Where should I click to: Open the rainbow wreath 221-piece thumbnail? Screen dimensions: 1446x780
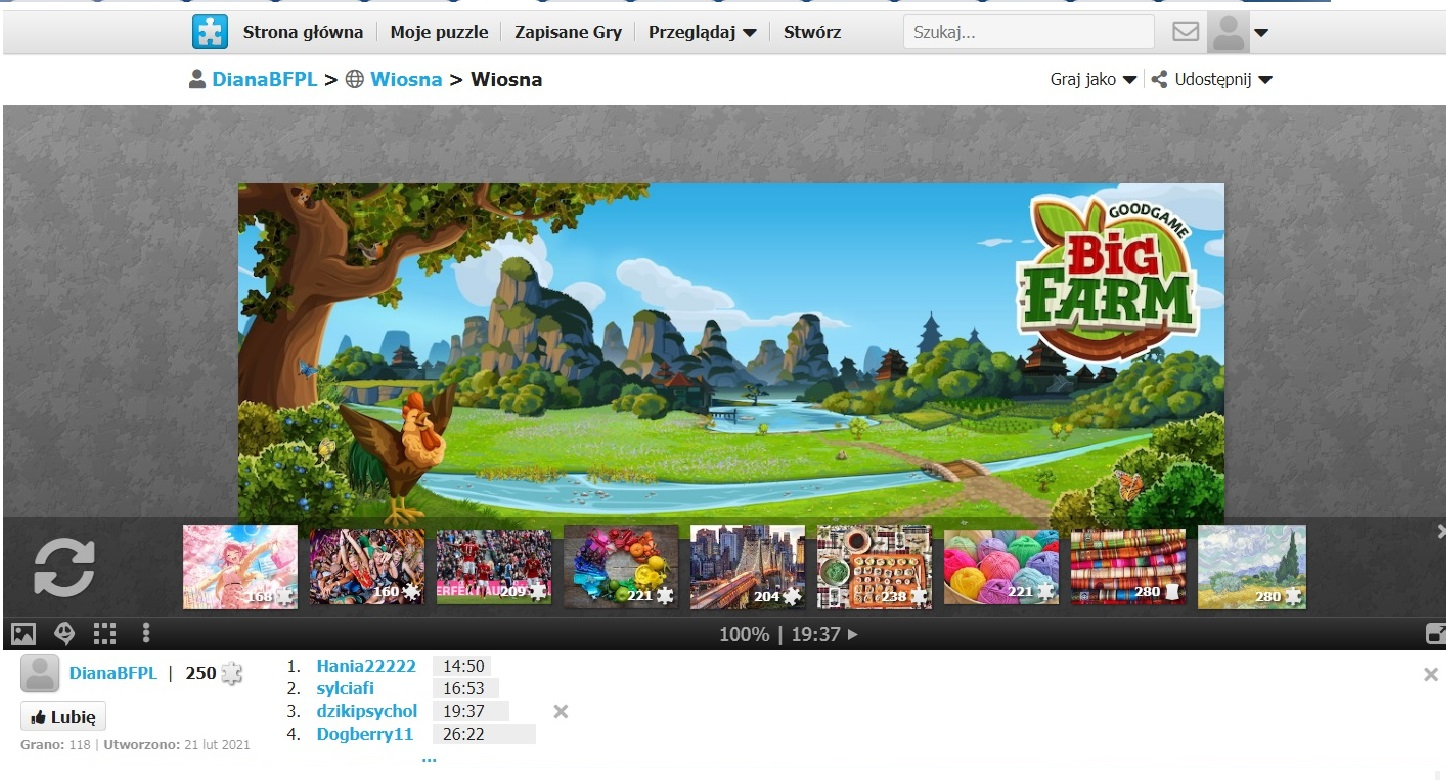click(621, 567)
